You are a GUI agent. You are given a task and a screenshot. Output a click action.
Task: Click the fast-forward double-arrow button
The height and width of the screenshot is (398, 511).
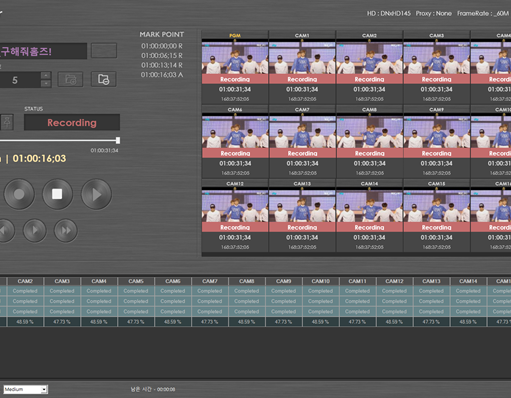[66, 230]
